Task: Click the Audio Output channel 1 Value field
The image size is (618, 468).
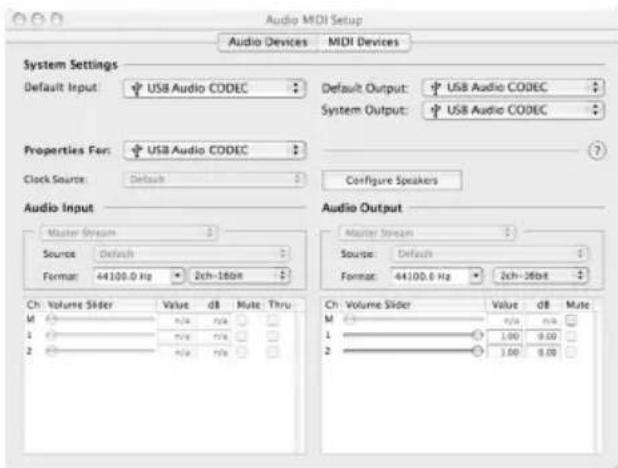Action: pyautogui.click(x=505, y=336)
